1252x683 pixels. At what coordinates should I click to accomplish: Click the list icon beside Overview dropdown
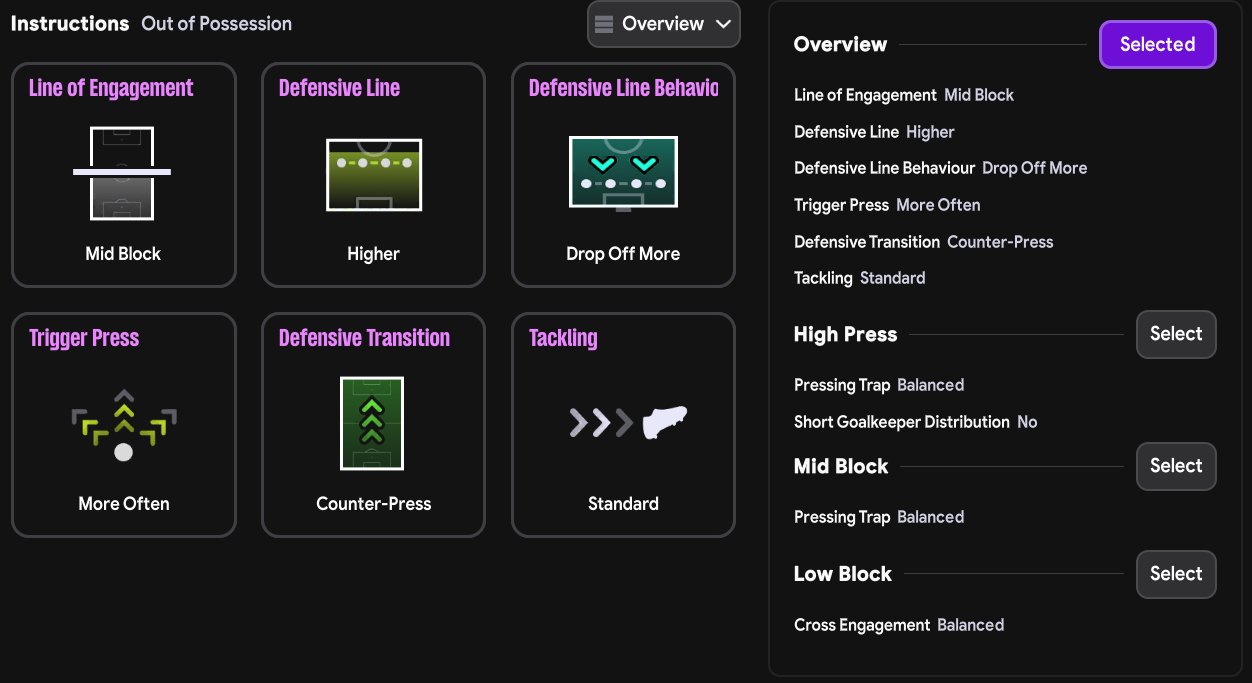tap(604, 25)
